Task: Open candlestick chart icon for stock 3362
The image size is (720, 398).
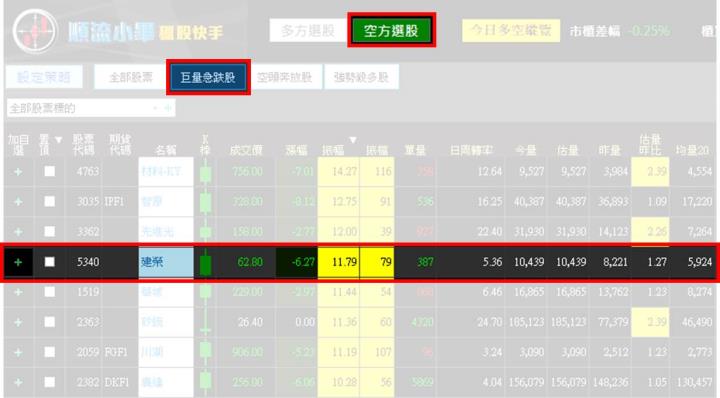Action: 205,232
